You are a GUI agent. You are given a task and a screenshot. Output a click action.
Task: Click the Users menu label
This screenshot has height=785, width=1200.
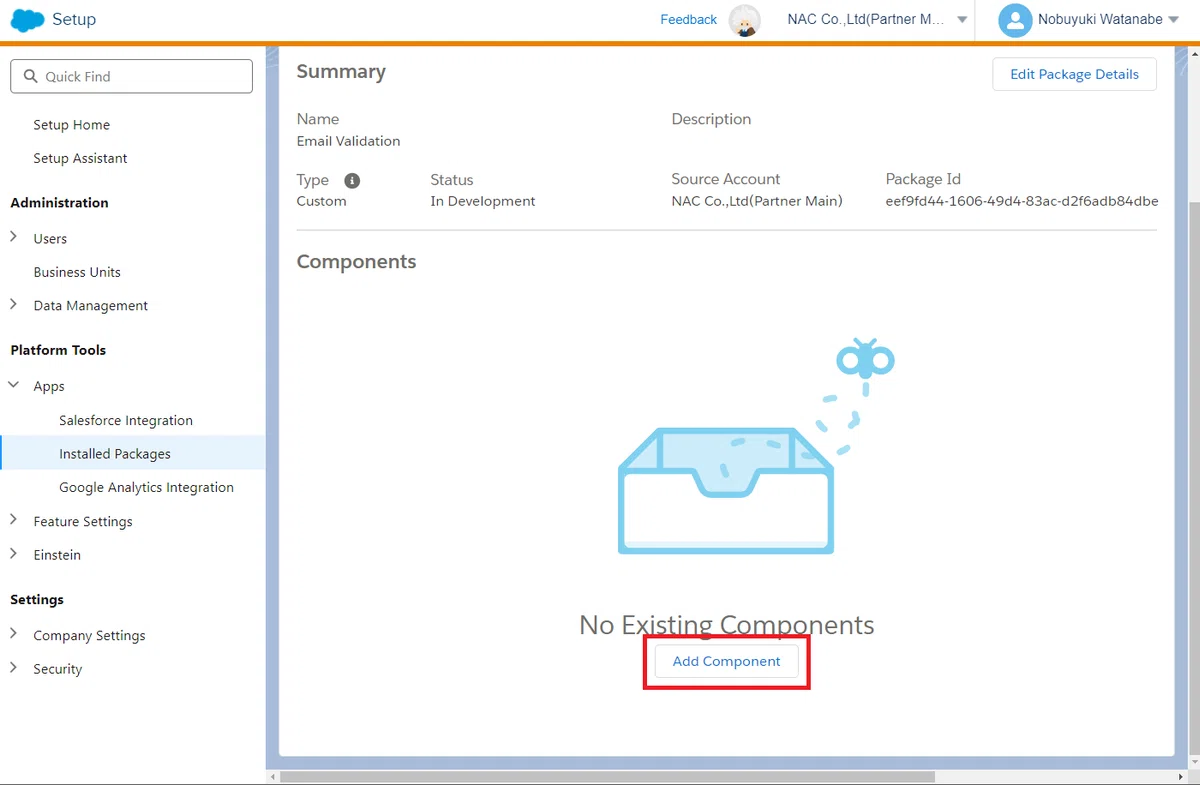[50, 239]
